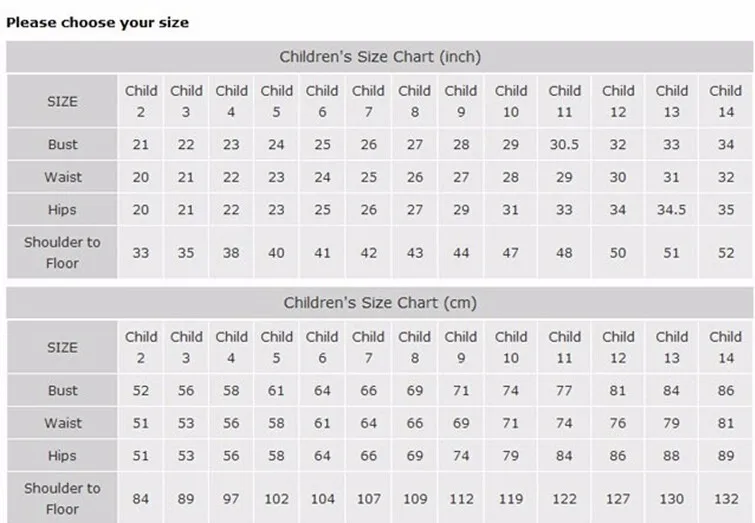Click the 34.5 hips value cell
The width and height of the screenshot is (755, 523).
(x=672, y=209)
